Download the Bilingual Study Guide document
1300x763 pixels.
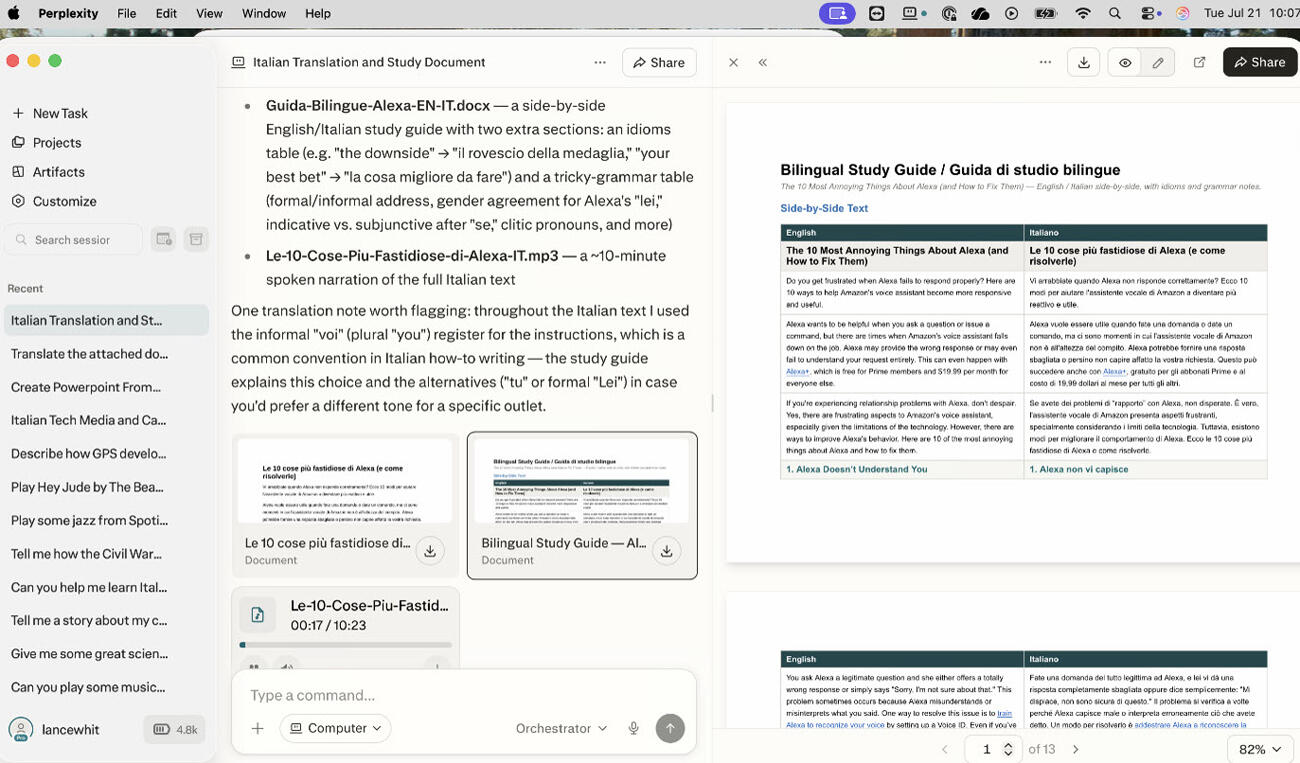pyautogui.click(x=666, y=551)
